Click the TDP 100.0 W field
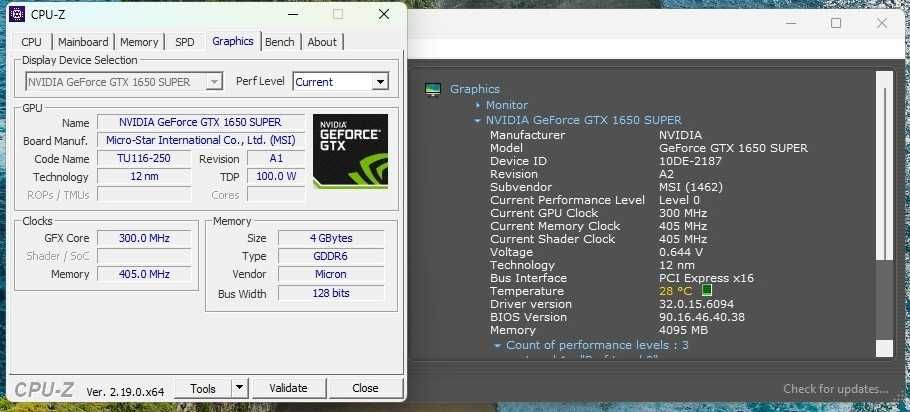 pos(276,176)
